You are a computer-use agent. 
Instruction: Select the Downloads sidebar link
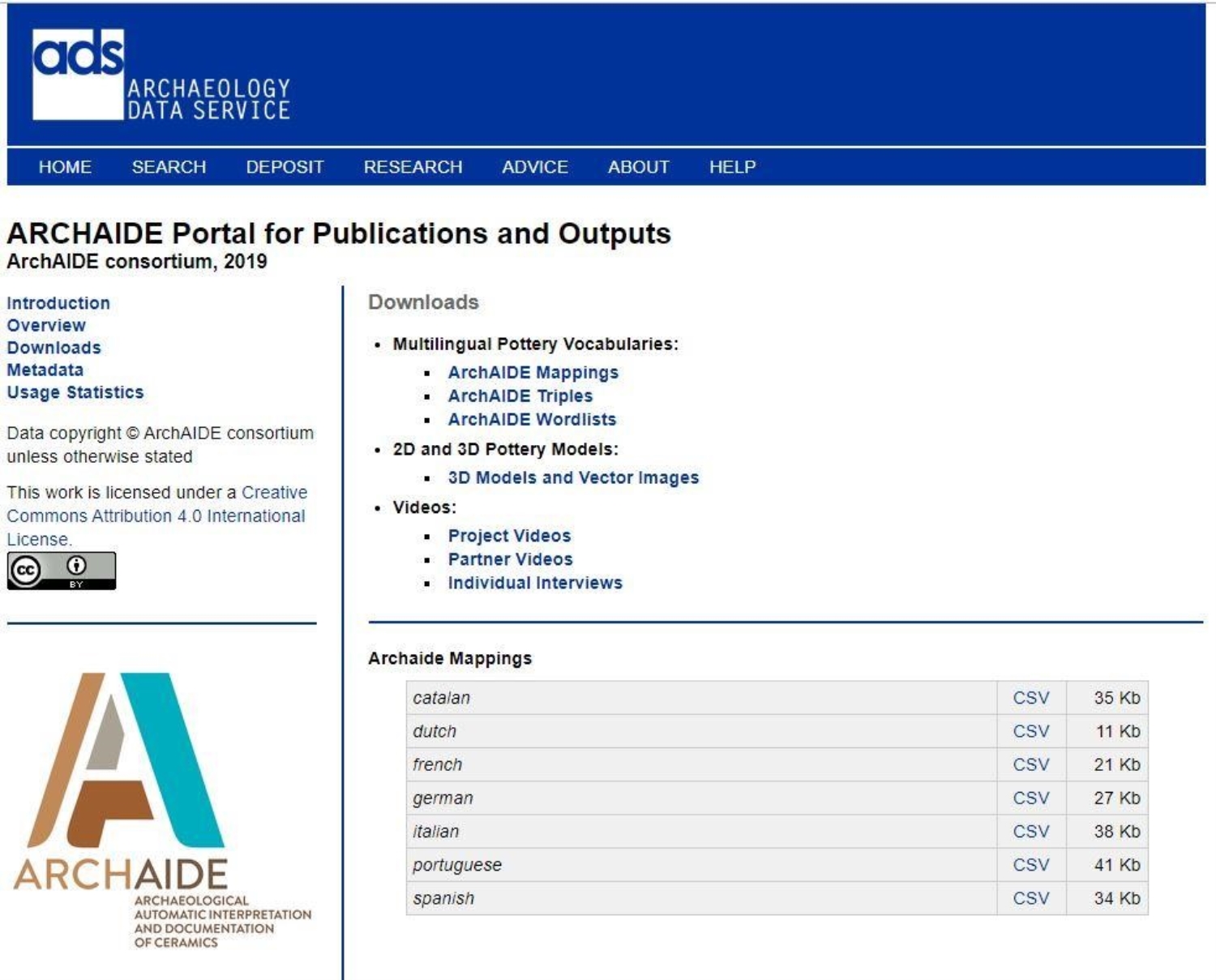[x=54, y=348]
